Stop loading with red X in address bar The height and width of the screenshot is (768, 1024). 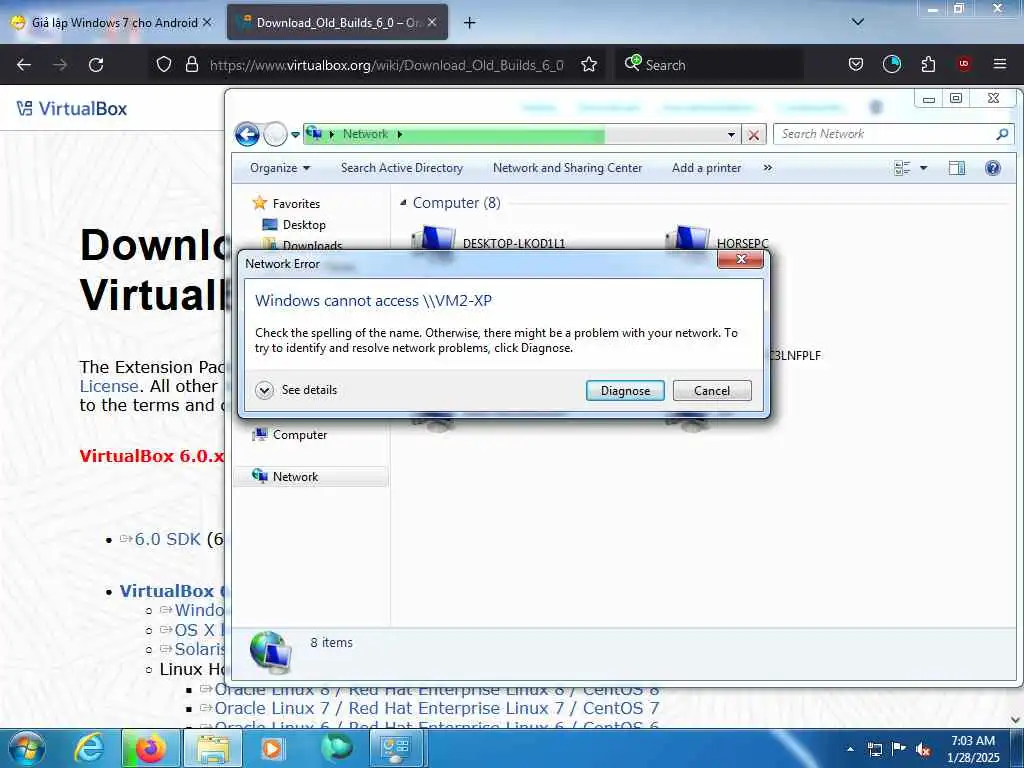click(753, 135)
